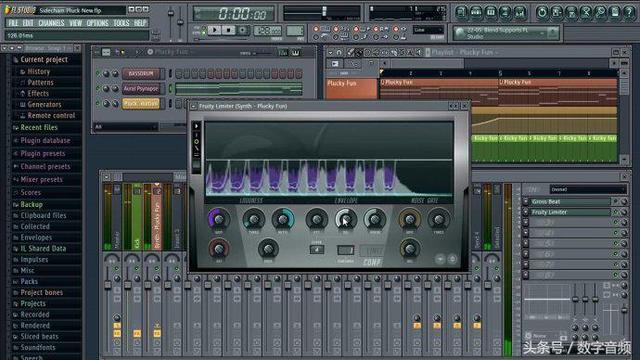Open the OPTIONS menu
640x360 pixels.
98,23
